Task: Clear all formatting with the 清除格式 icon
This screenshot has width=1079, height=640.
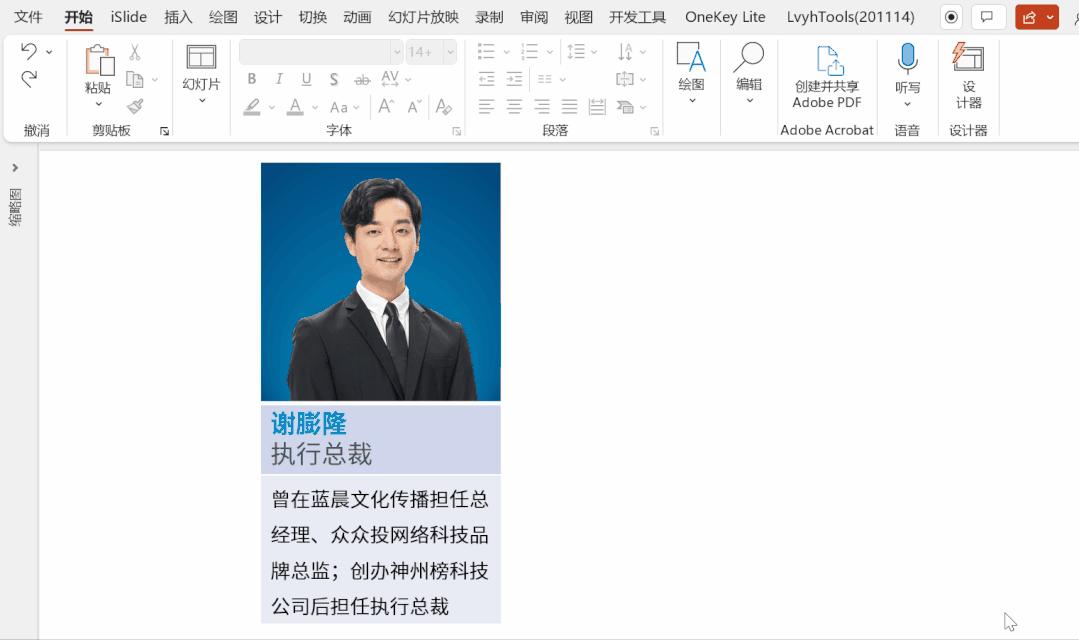Action: (443, 108)
